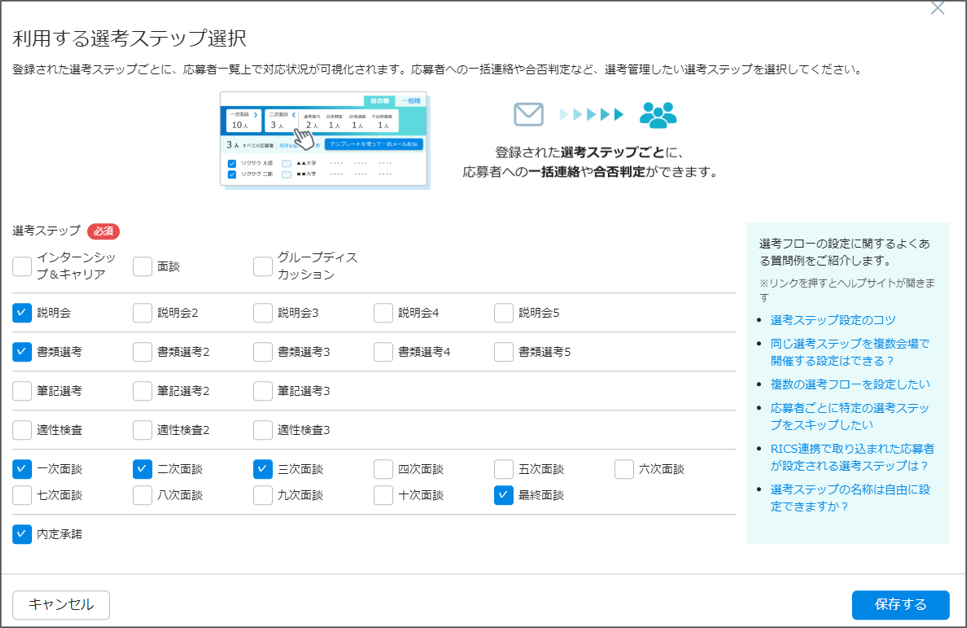Viewport: 967px width, 628px height.
Task: Open the 複数の選考フローを設定したい link
Action: click(x=850, y=384)
